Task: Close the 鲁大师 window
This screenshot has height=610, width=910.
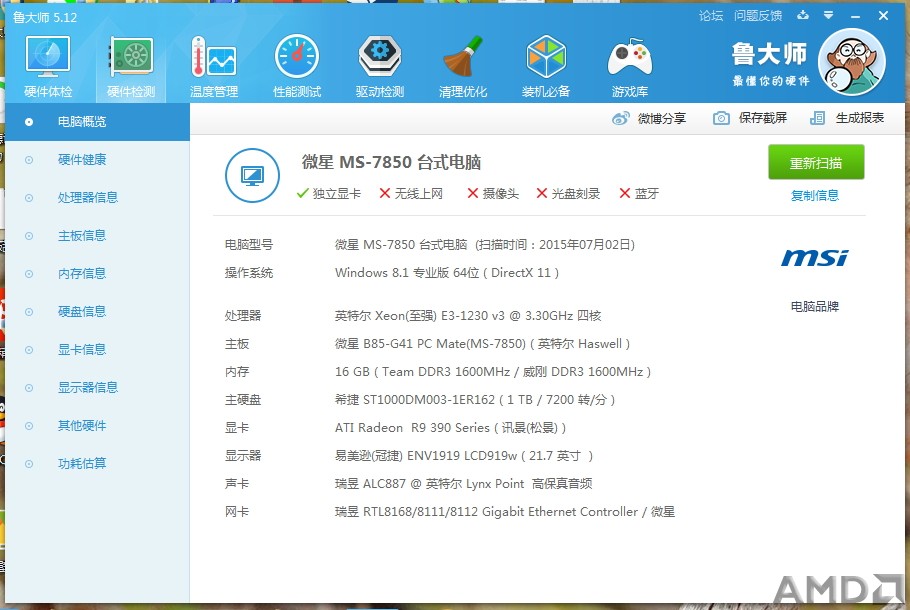Action: tap(883, 16)
